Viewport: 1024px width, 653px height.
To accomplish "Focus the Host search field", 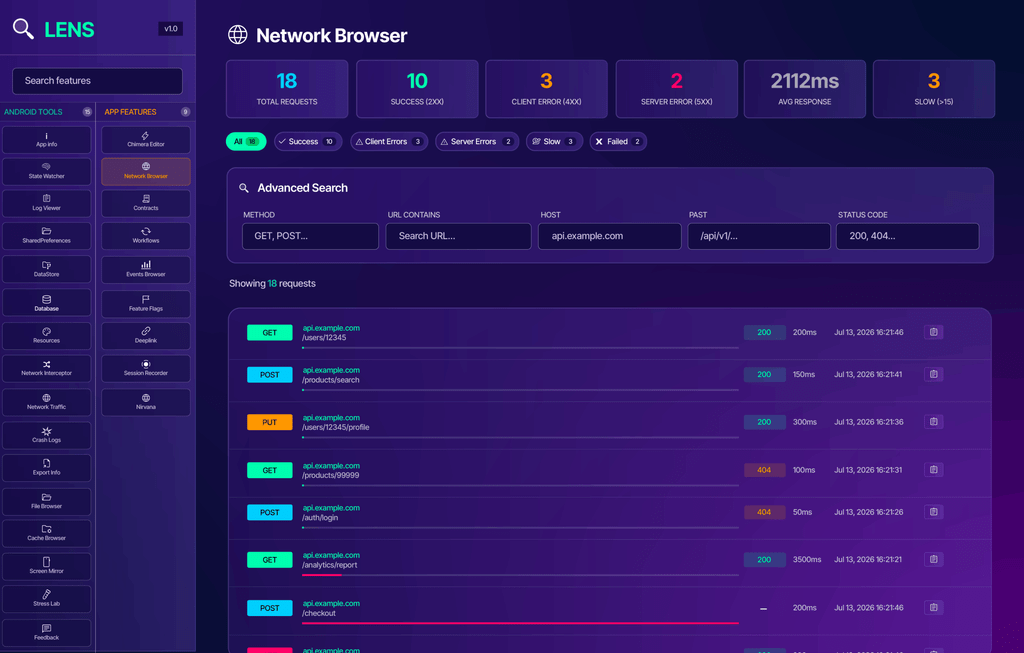I will tap(610, 236).
